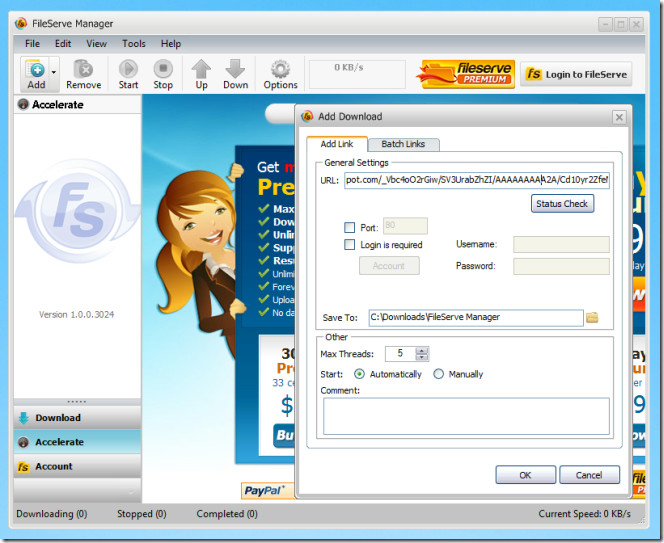Image resolution: width=664 pixels, height=543 pixels.
Task: Click the Accelerate panel header icon
Action: 23,104
